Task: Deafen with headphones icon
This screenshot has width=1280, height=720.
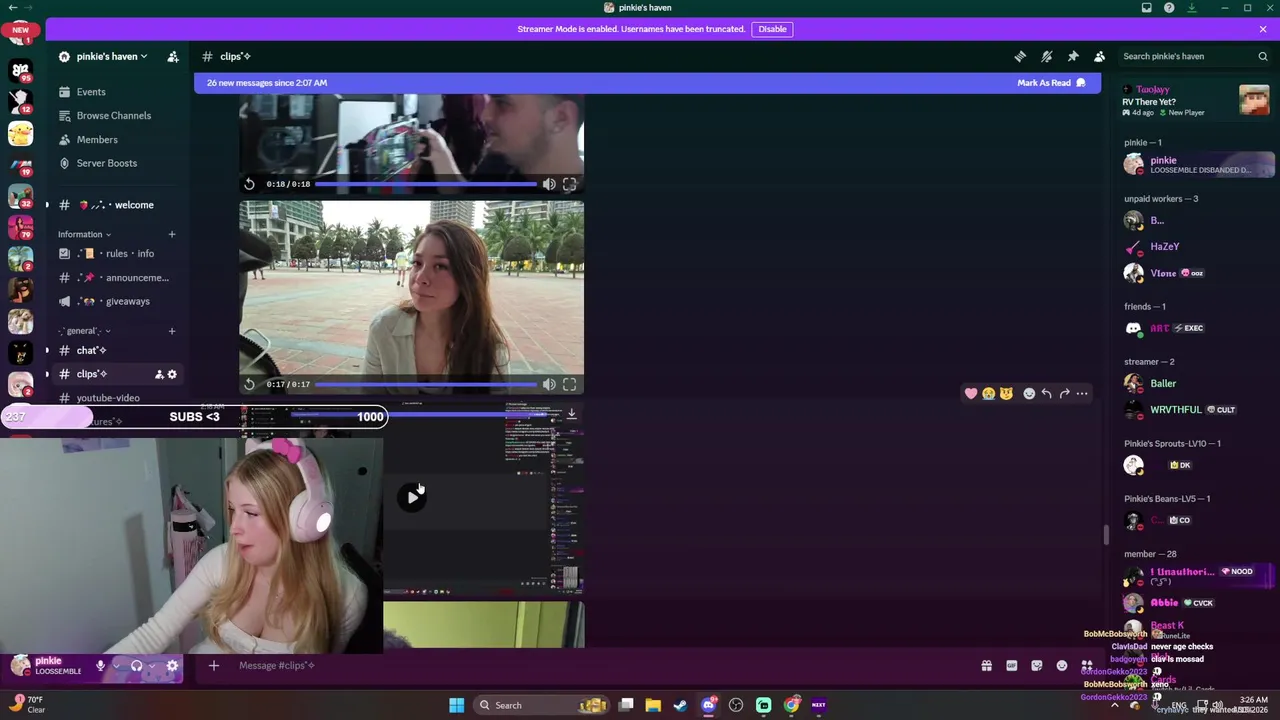Action: click(137, 666)
